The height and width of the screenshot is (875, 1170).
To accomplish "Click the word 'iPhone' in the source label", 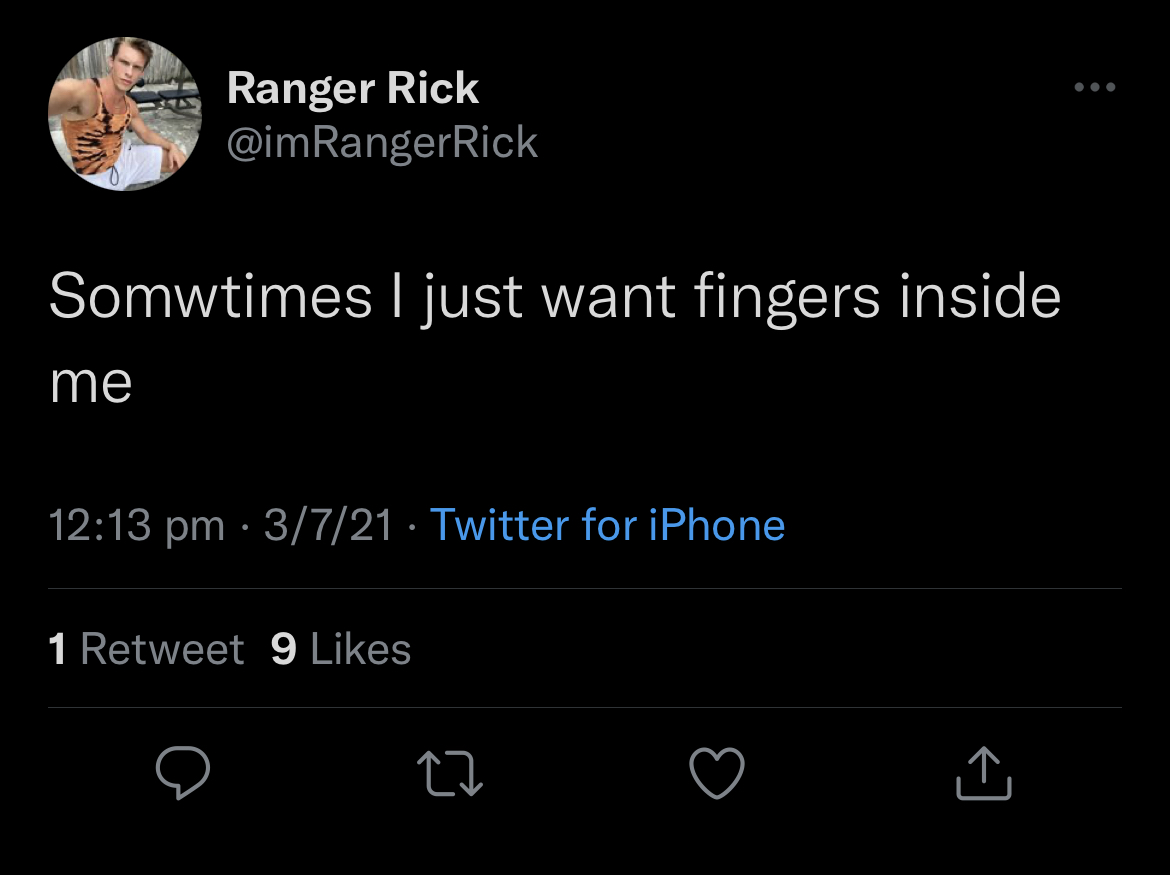I will click(x=716, y=525).
